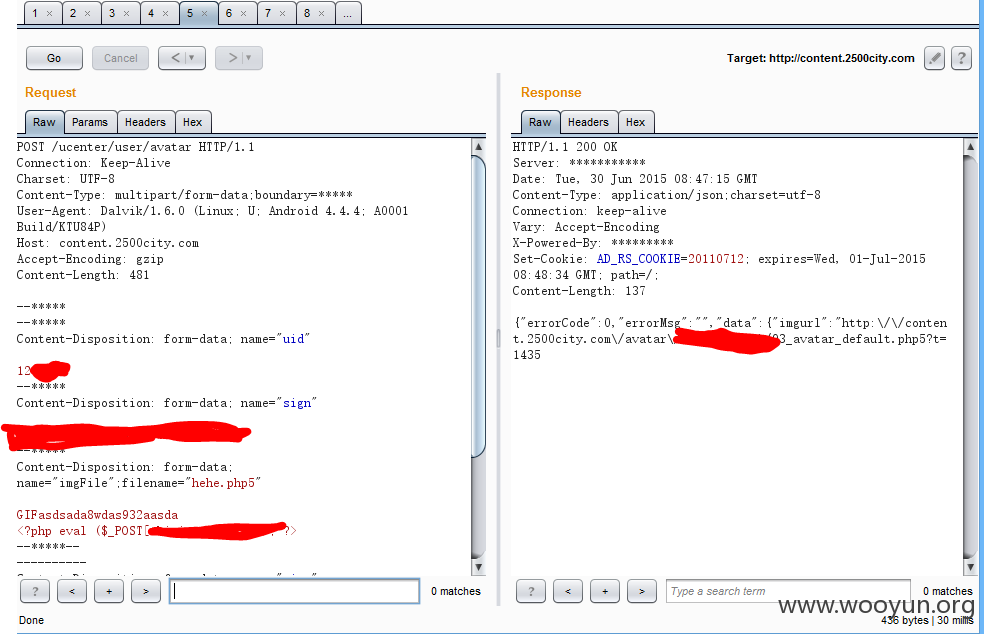The image size is (984, 634).
Task: Open request search options plus button
Action: [x=109, y=591]
